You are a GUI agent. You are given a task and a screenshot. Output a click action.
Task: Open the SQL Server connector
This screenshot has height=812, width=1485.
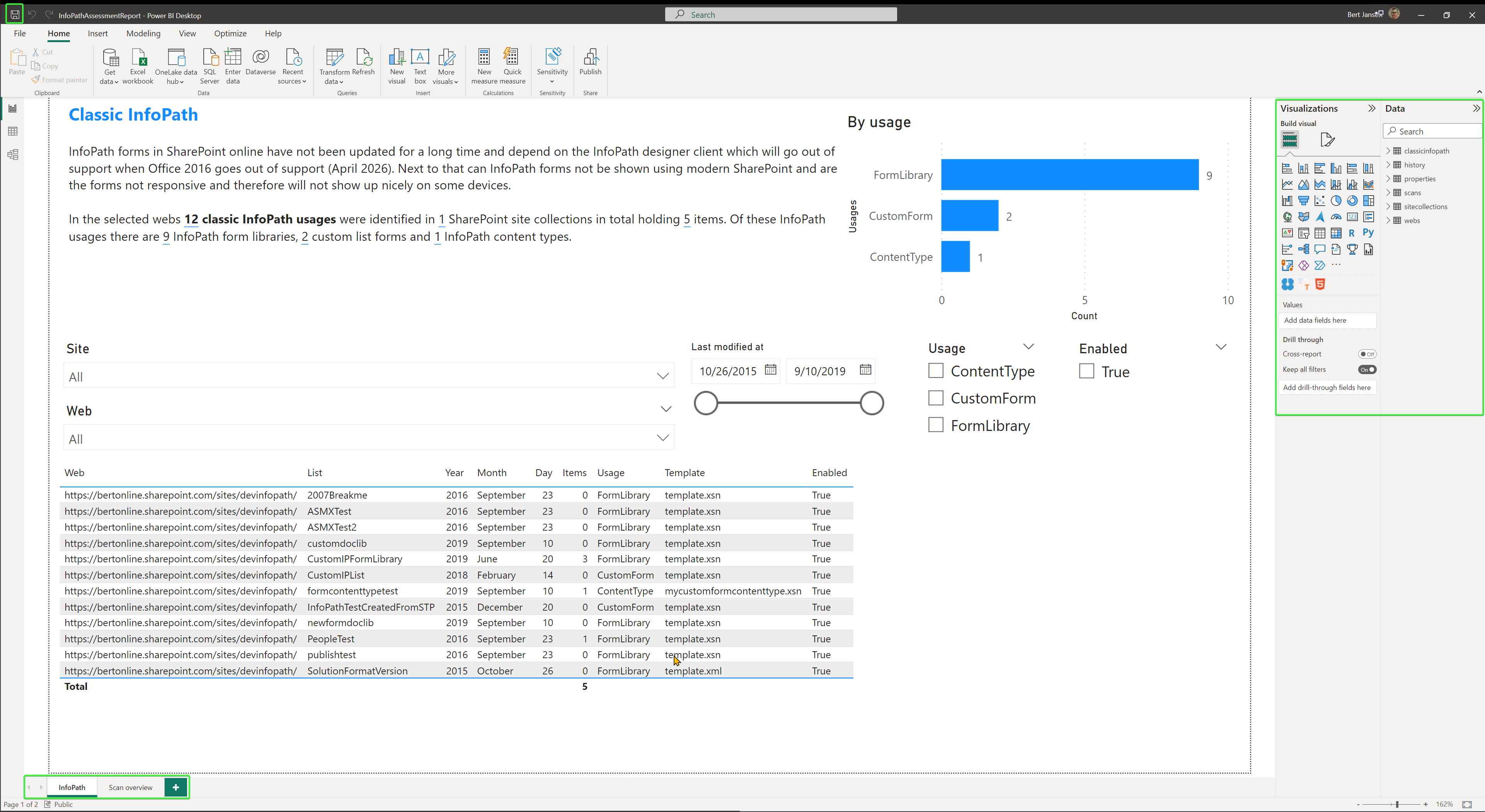209,66
